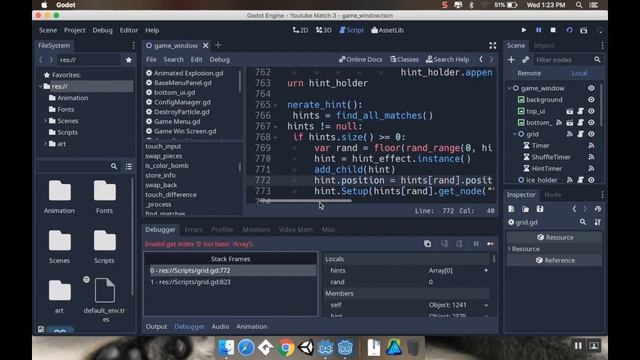Screen dimensions: 640x360
Task: Open the Output bottom panel
Action: pyautogui.click(x=156, y=327)
